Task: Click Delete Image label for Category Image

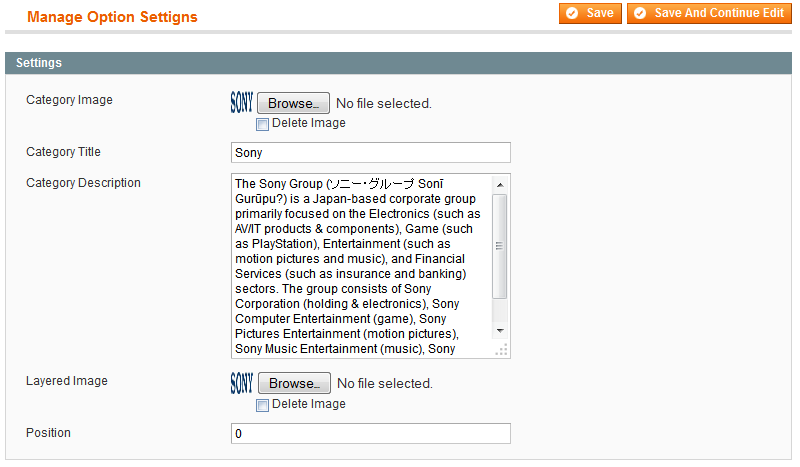Action: point(309,123)
